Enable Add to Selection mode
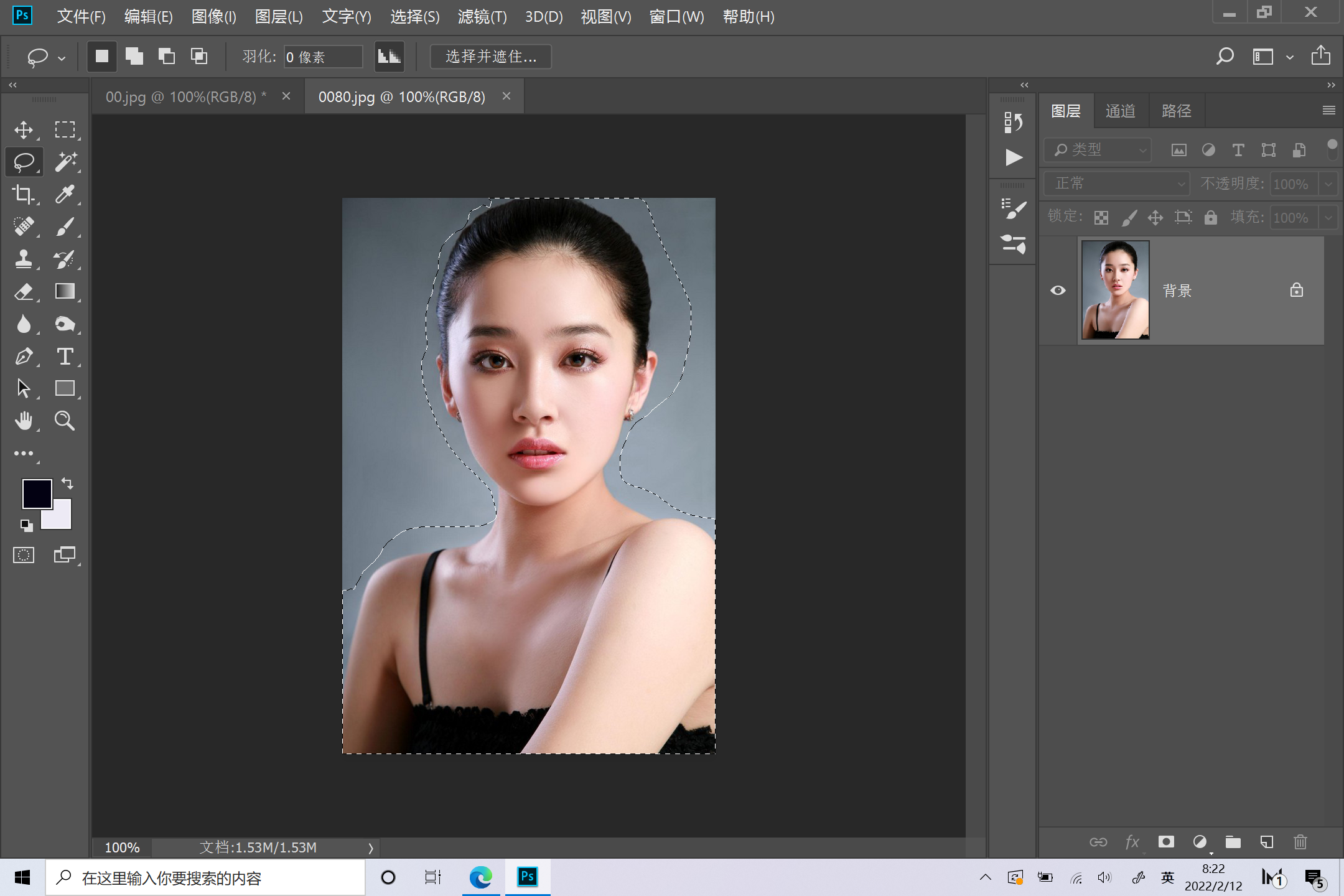 (x=134, y=57)
